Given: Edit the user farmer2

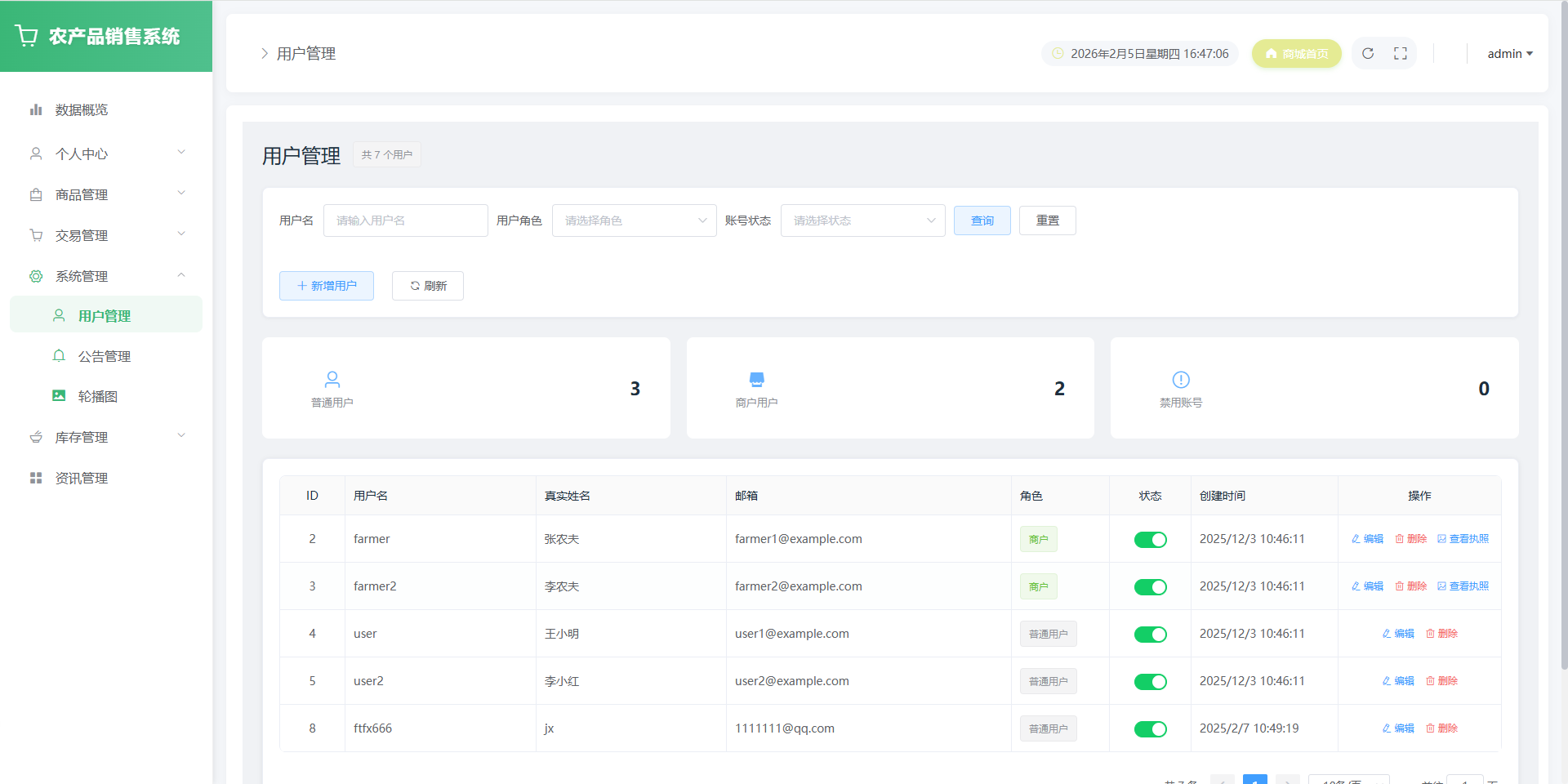Looking at the screenshot, I should (x=1367, y=586).
